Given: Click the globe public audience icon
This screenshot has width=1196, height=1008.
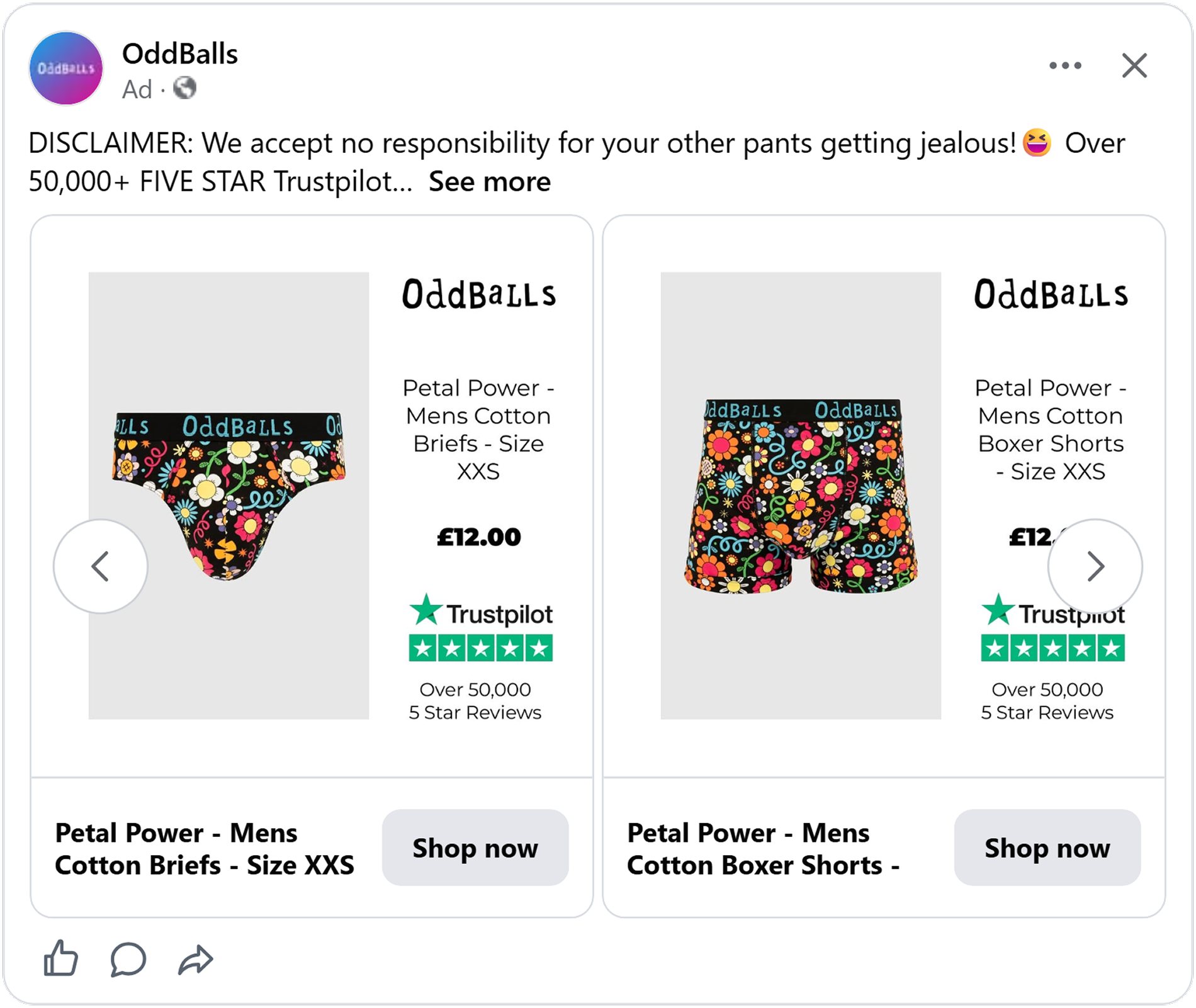Looking at the screenshot, I should click(184, 88).
